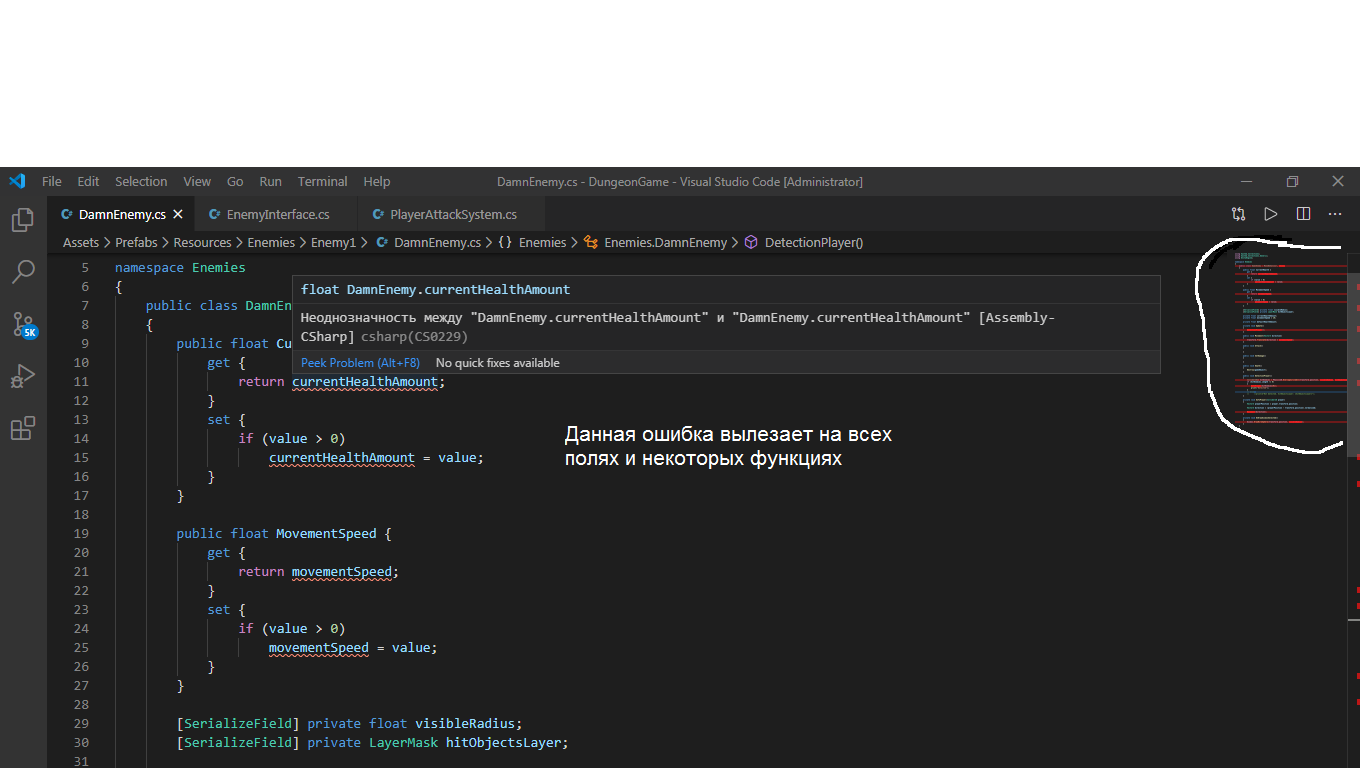Click the VS Code logo icon
This screenshot has width=1360, height=768.
17,181
